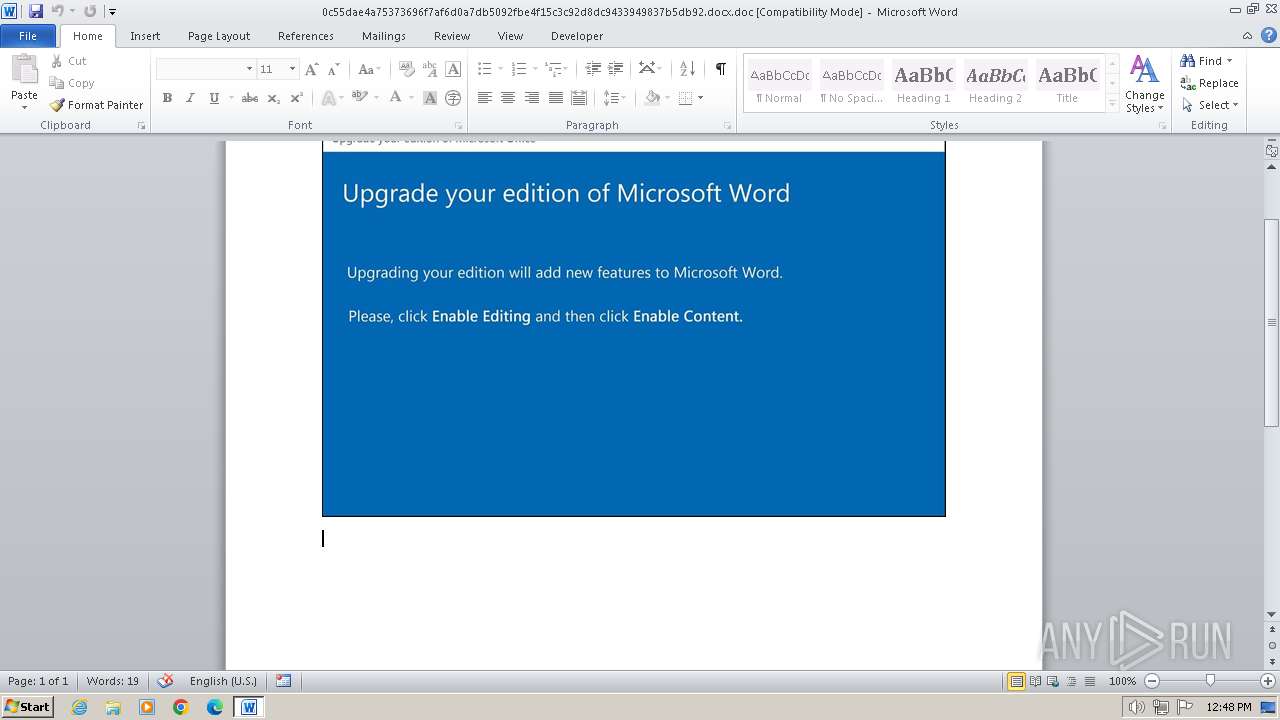Image resolution: width=1280 pixels, height=720 pixels.
Task: Click the Format Painter button
Action: pos(96,105)
